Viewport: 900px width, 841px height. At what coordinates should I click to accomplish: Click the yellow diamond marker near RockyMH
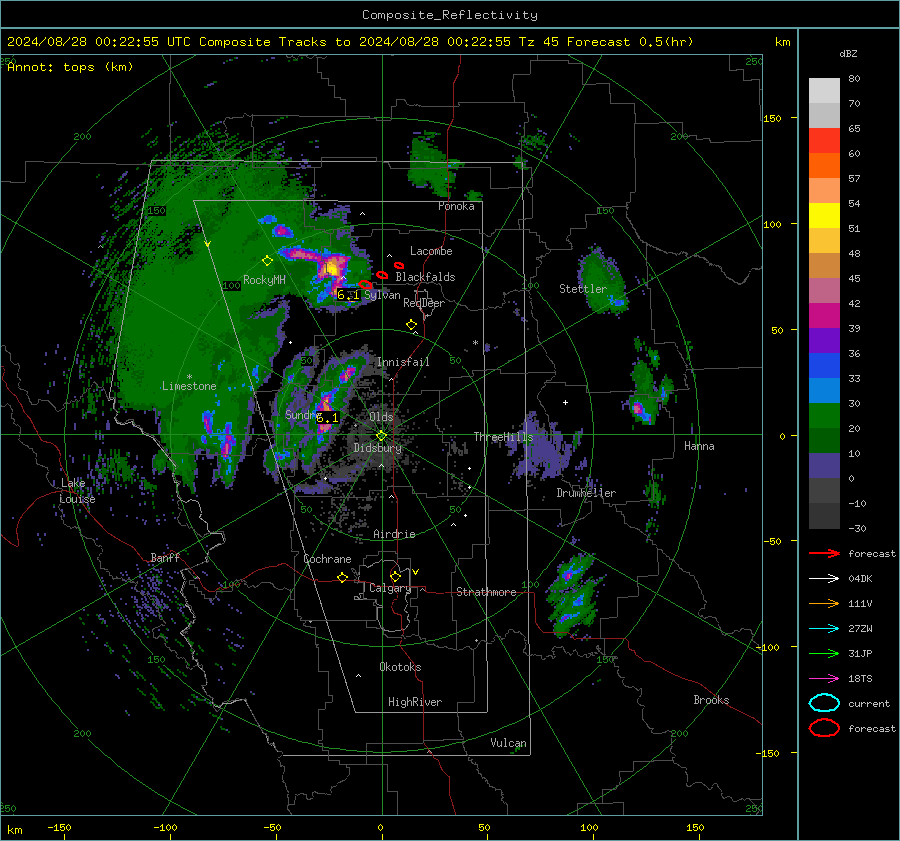pos(267,261)
